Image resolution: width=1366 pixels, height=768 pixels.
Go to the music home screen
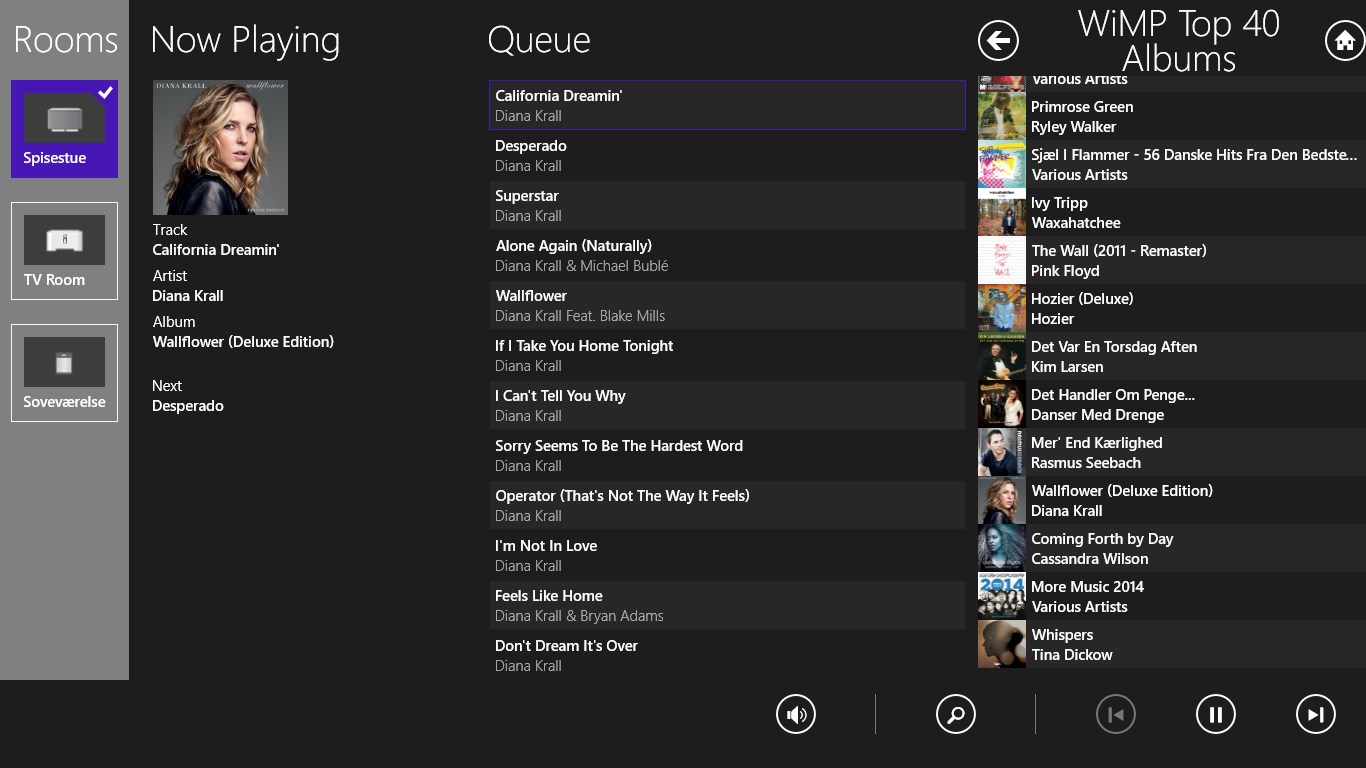(1345, 41)
